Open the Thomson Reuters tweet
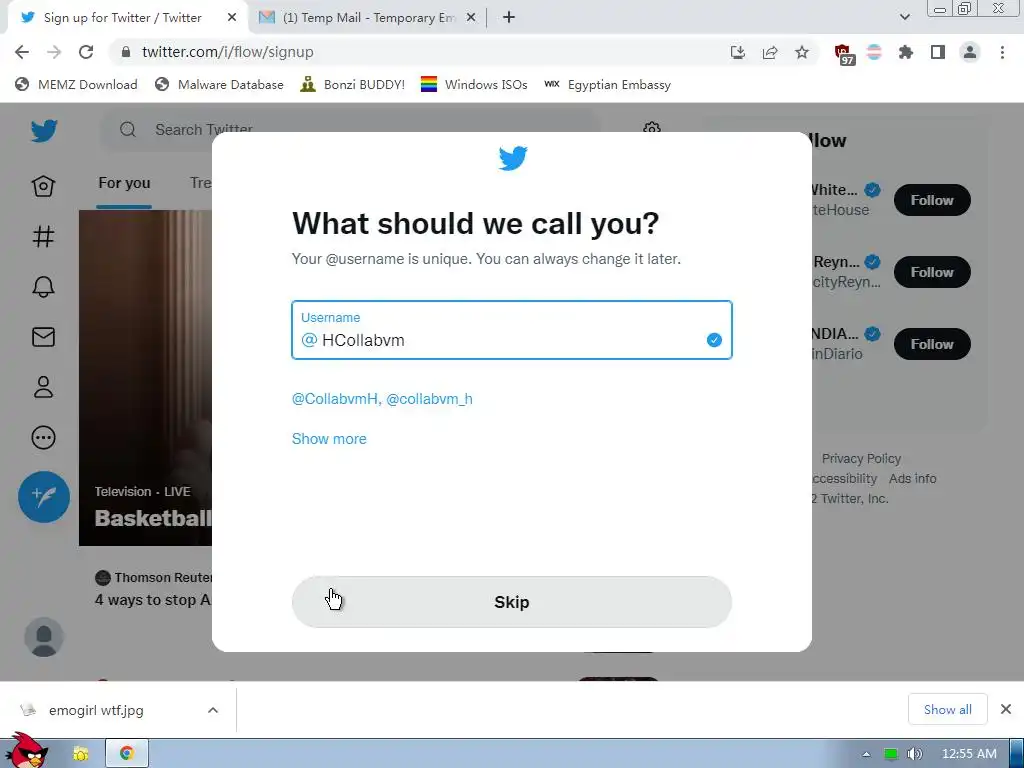This screenshot has height=768, width=1024. pyautogui.click(x=153, y=589)
